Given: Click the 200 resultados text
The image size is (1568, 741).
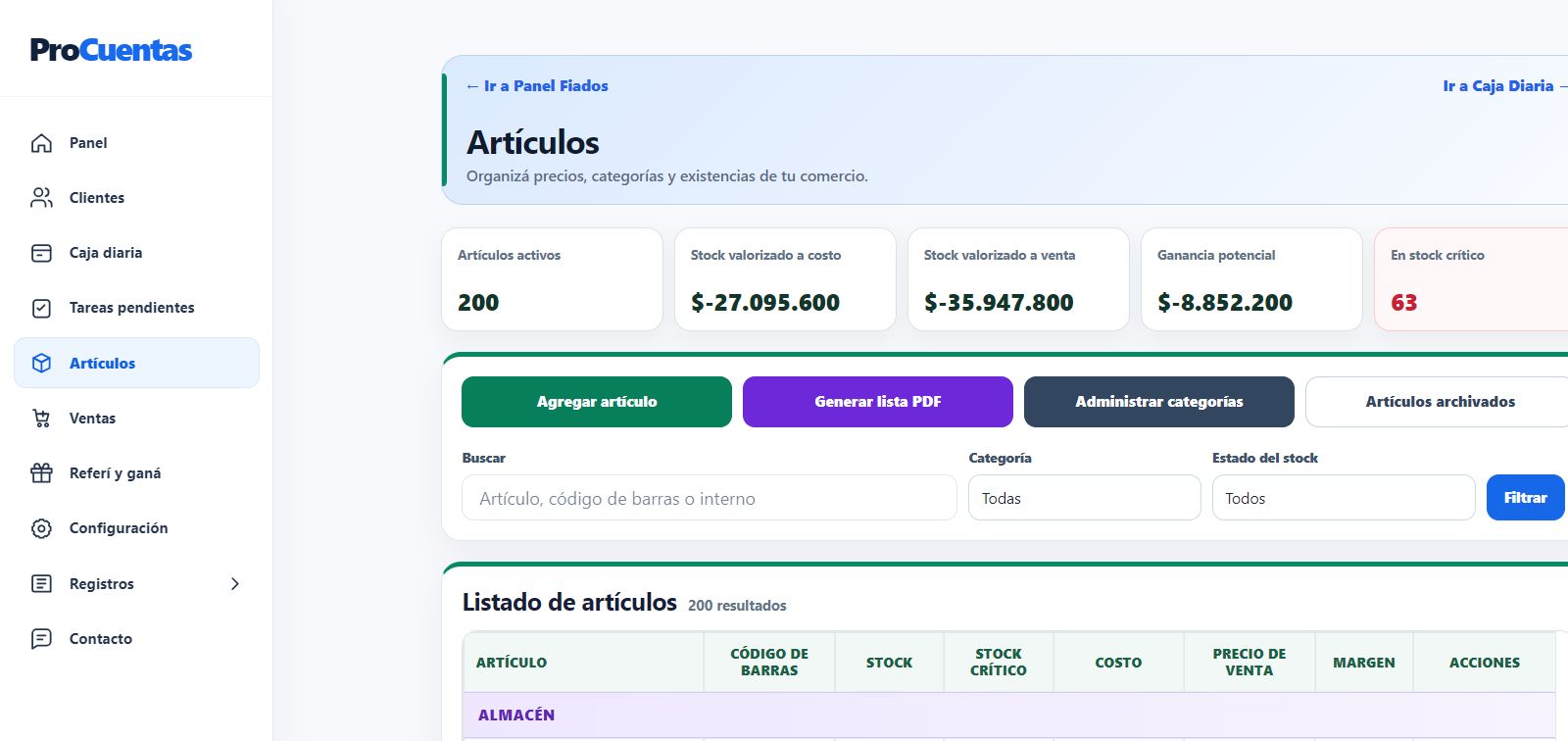Looking at the screenshot, I should (737, 606).
